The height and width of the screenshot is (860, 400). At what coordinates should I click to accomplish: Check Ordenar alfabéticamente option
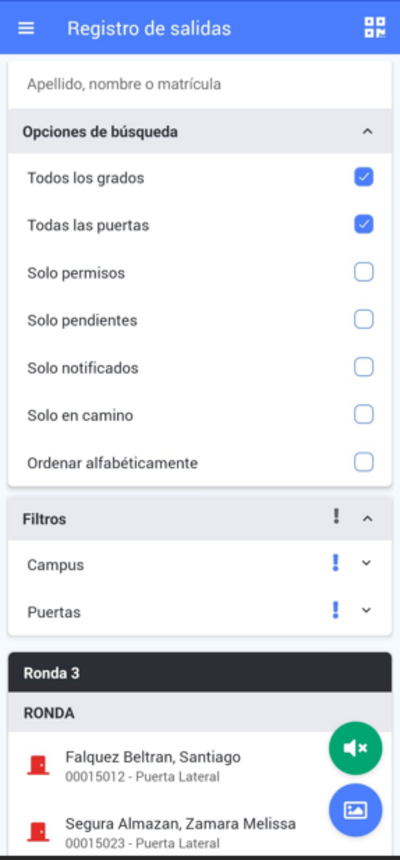(364, 462)
